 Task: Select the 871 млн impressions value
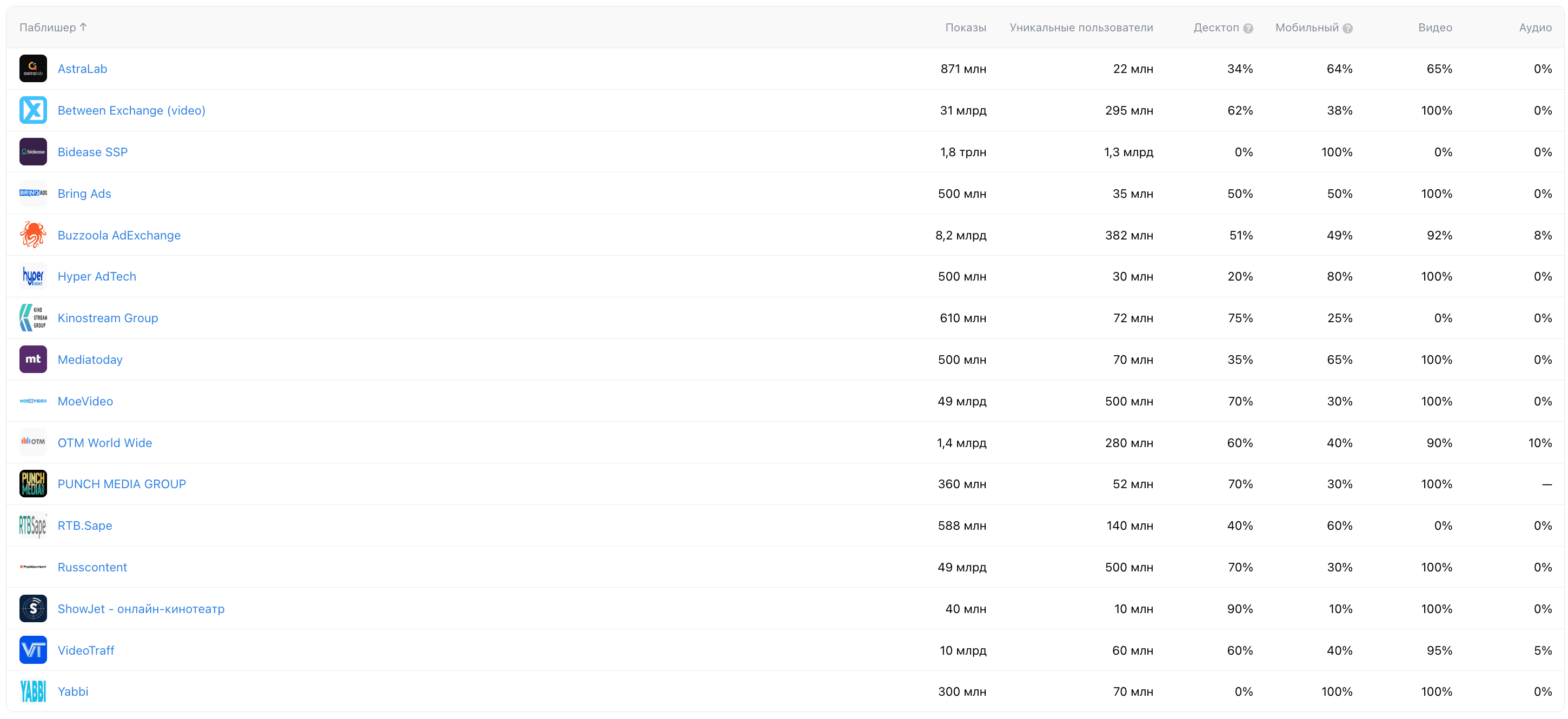(963, 69)
